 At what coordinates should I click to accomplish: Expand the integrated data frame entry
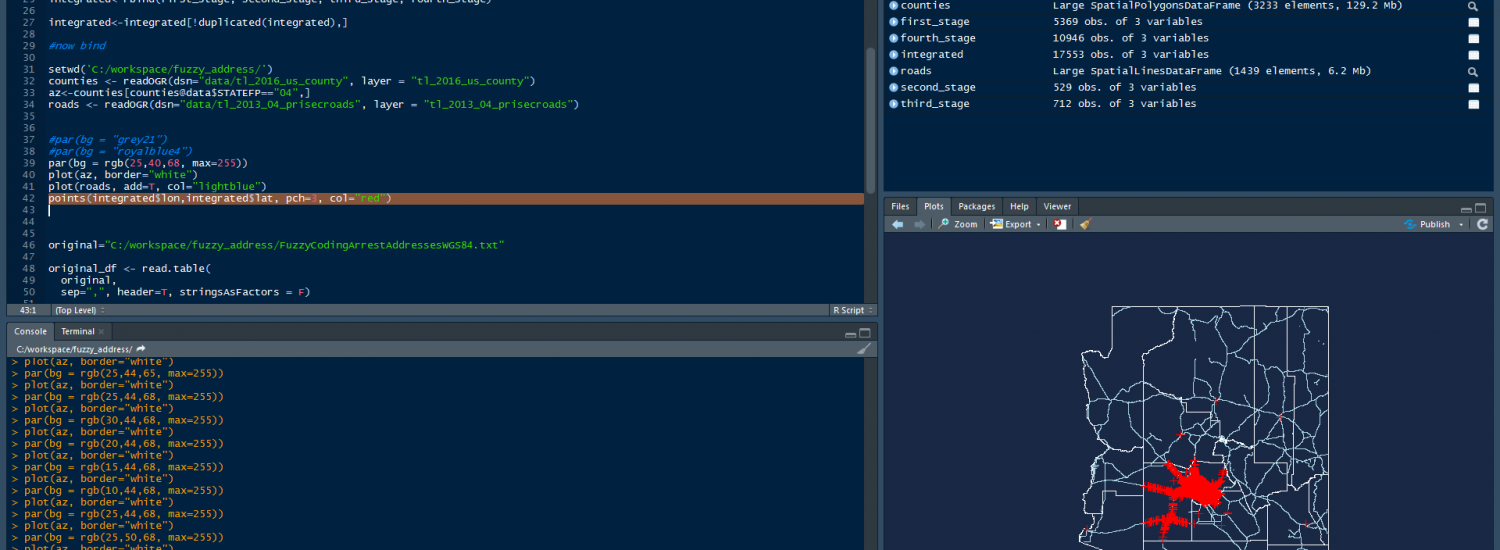click(x=893, y=54)
